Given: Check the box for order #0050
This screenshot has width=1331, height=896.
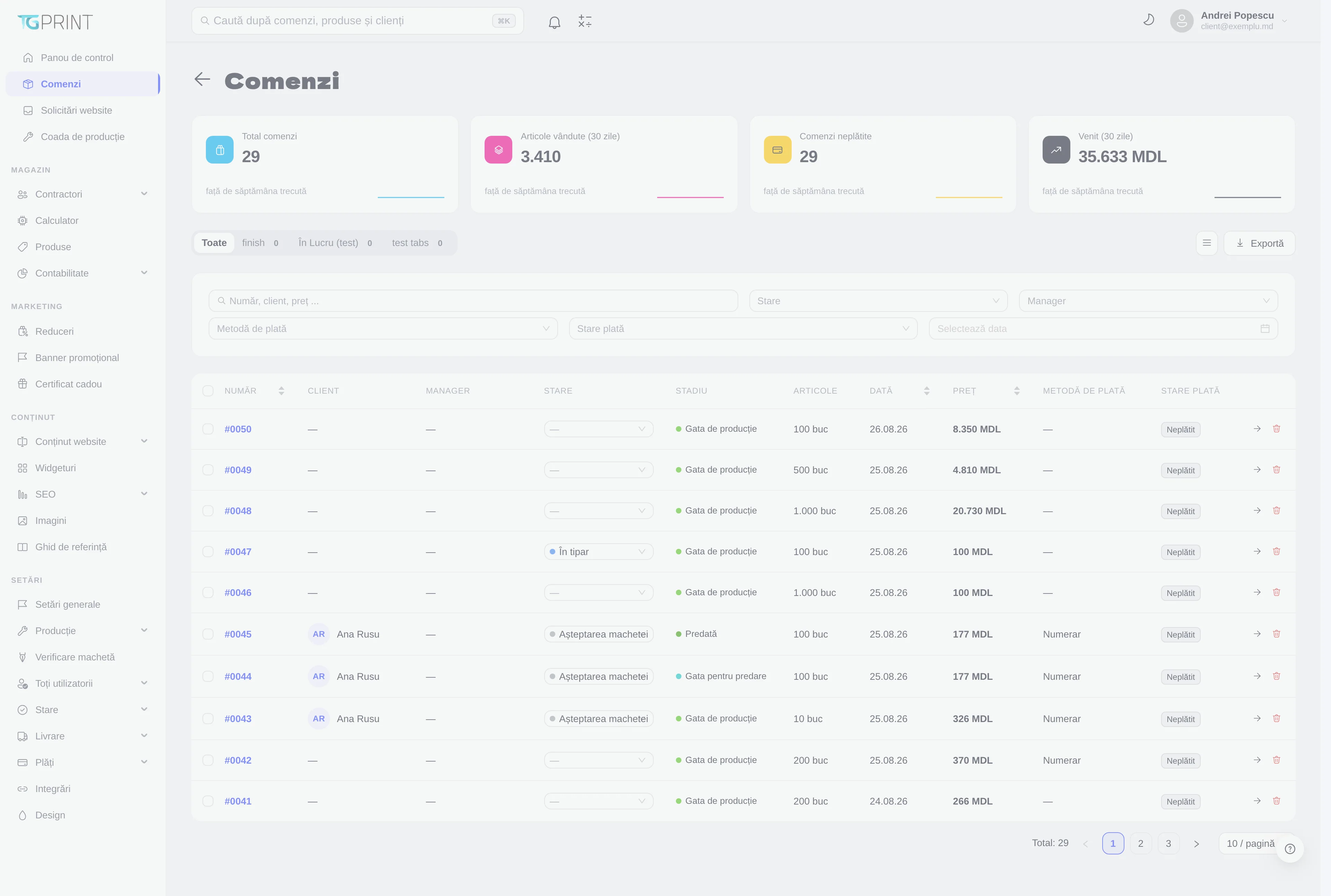Looking at the screenshot, I should point(208,429).
